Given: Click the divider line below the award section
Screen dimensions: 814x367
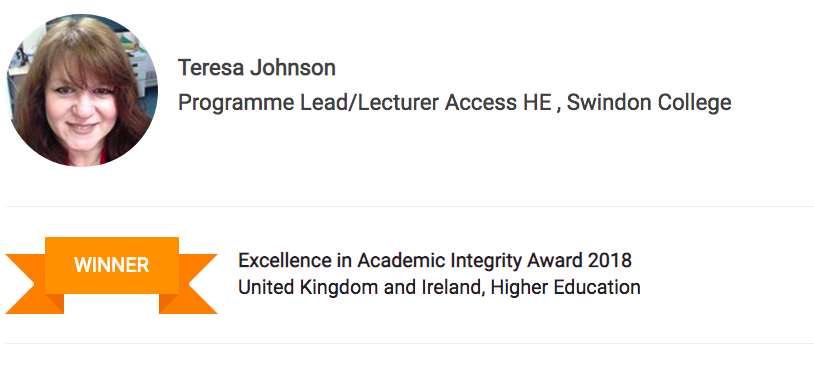Looking at the screenshot, I should 410,343.
